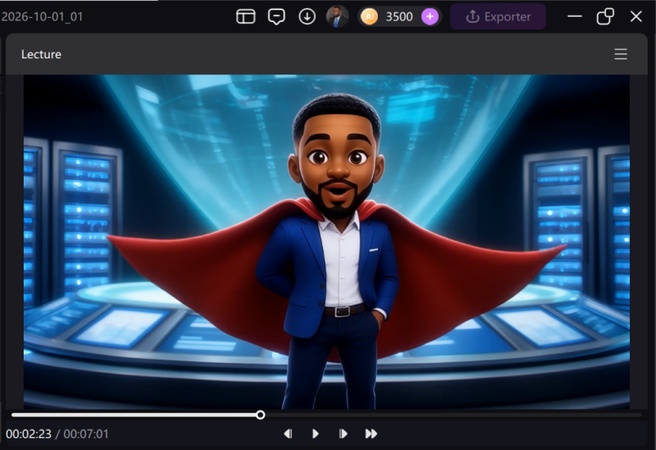Viewport: 656px width, 450px height.
Task: Close the application window
Action: (x=636, y=17)
